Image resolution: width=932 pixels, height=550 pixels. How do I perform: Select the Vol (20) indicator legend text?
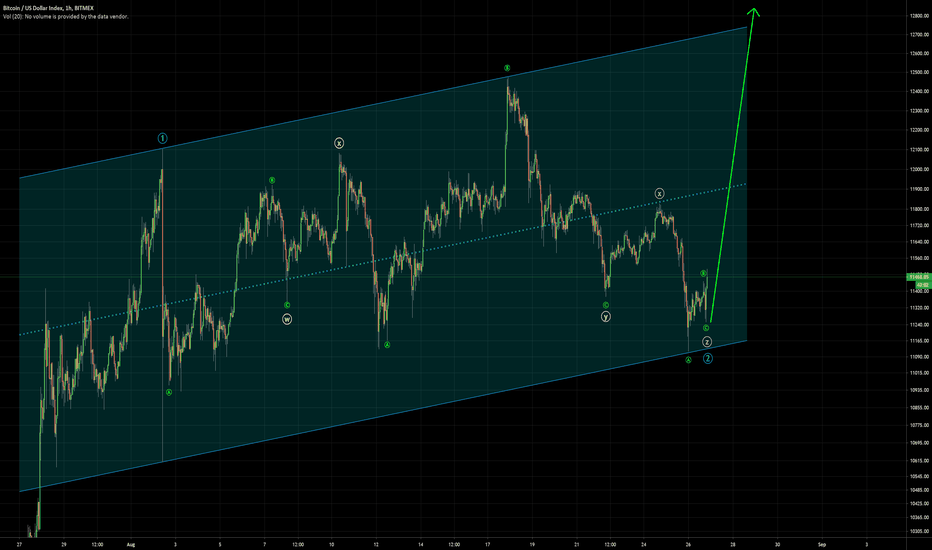[65, 17]
